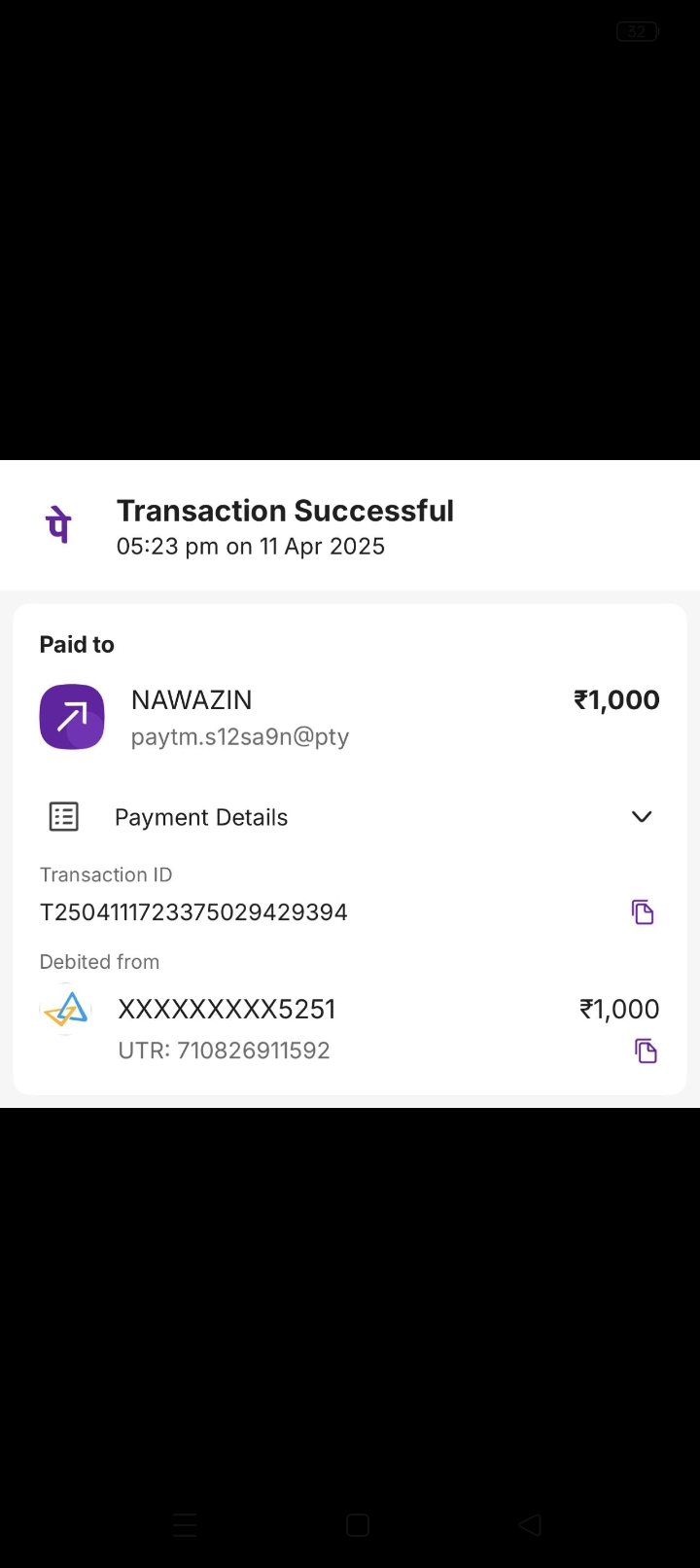Tap the UPI ID paytm.s12sa9n@pty
The width and height of the screenshot is (700, 1568).
(240, 736)
